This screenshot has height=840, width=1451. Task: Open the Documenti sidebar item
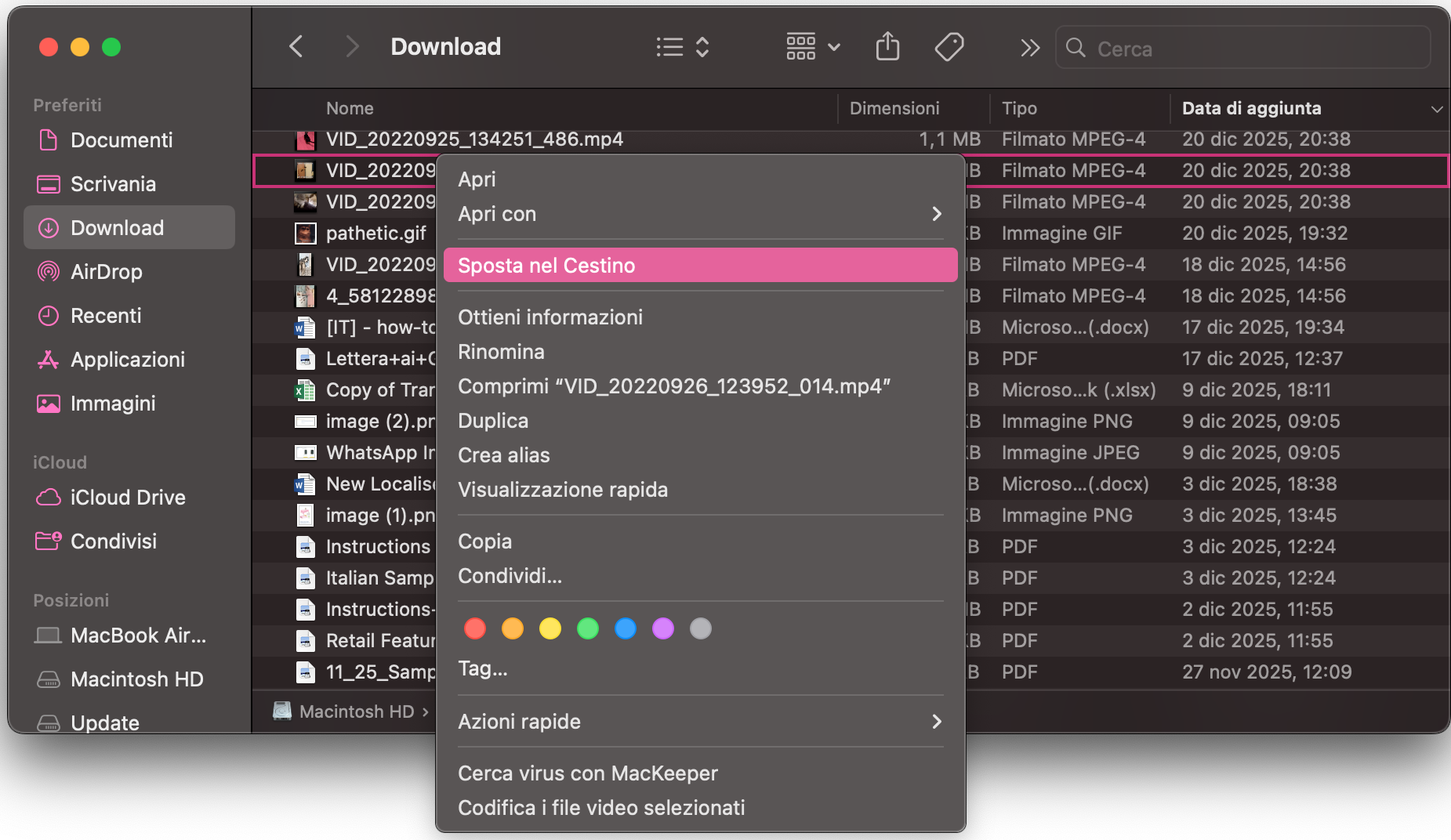pyautogui.click(x=122, y=139)
